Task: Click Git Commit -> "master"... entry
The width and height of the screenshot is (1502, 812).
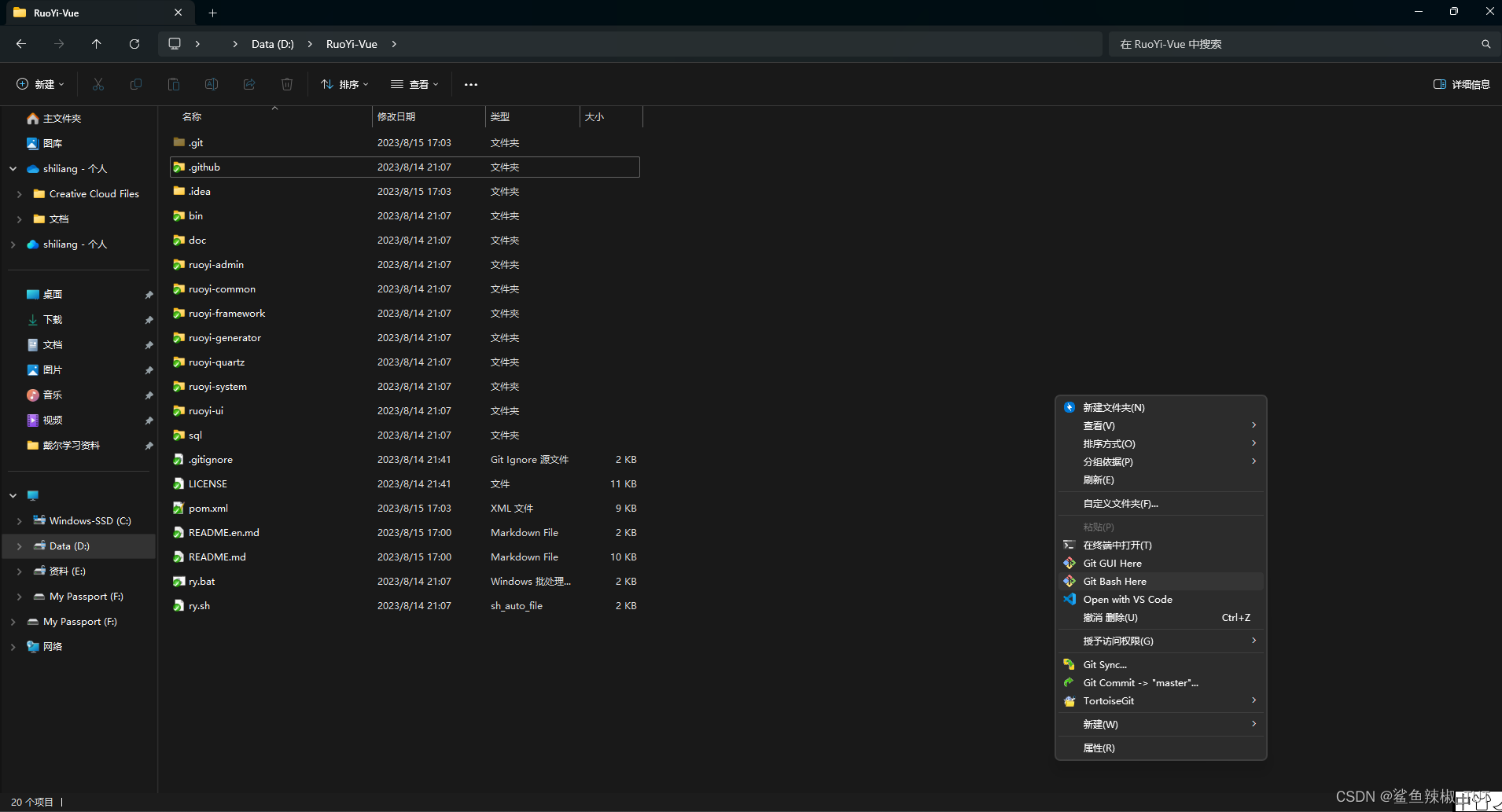Action: pos(1161,682)
